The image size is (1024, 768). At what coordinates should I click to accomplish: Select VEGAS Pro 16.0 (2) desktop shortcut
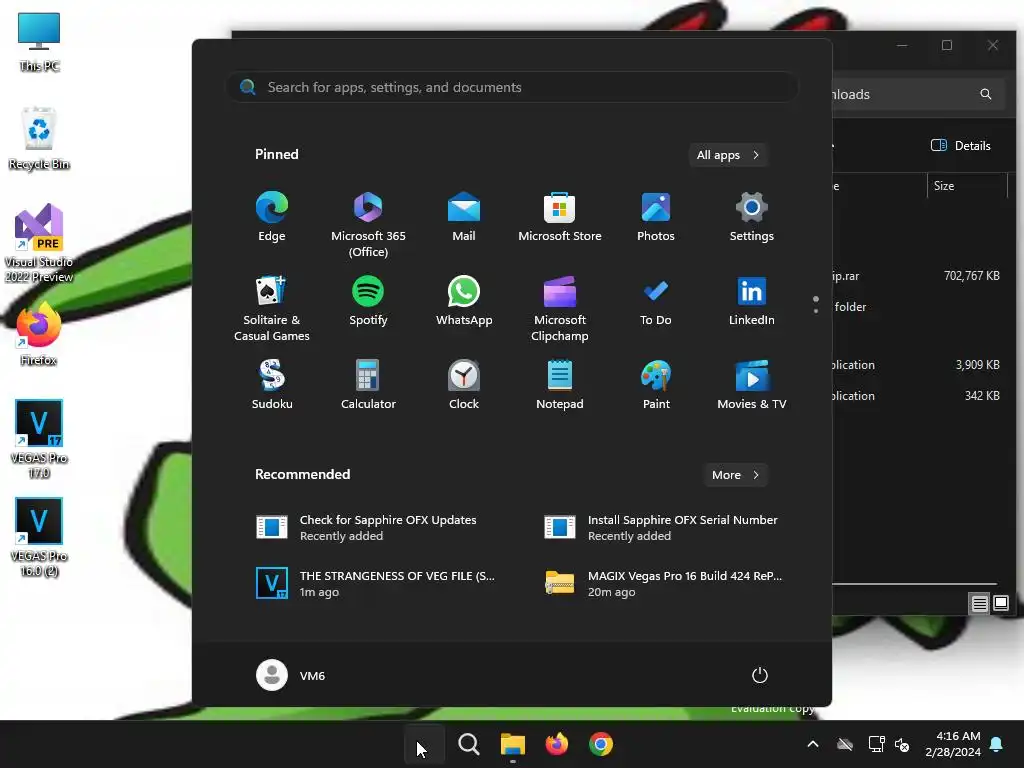[x=39, y=537]
